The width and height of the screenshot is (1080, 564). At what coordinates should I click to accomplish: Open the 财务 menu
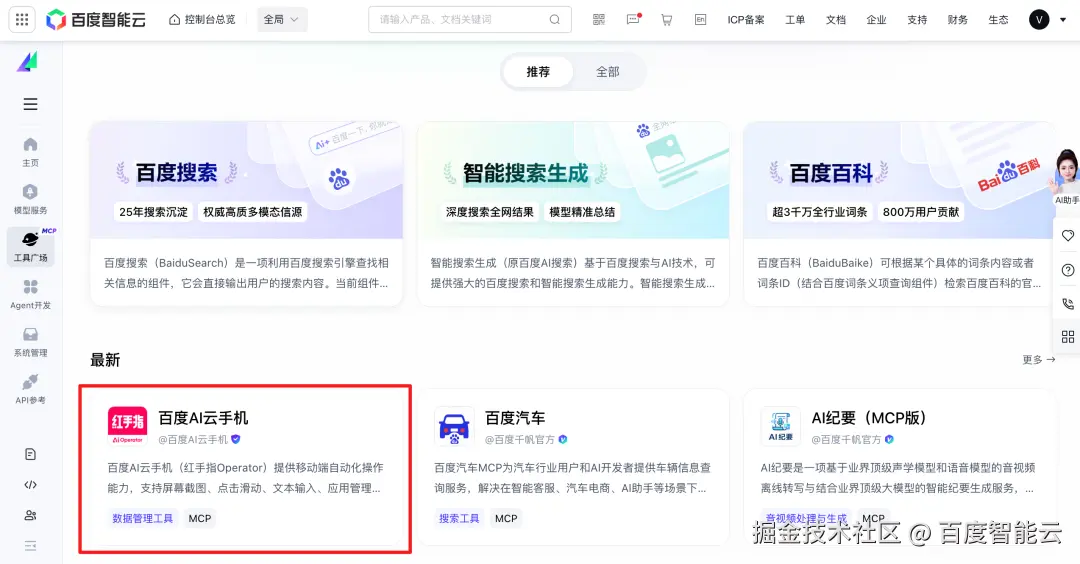[957, 19]
